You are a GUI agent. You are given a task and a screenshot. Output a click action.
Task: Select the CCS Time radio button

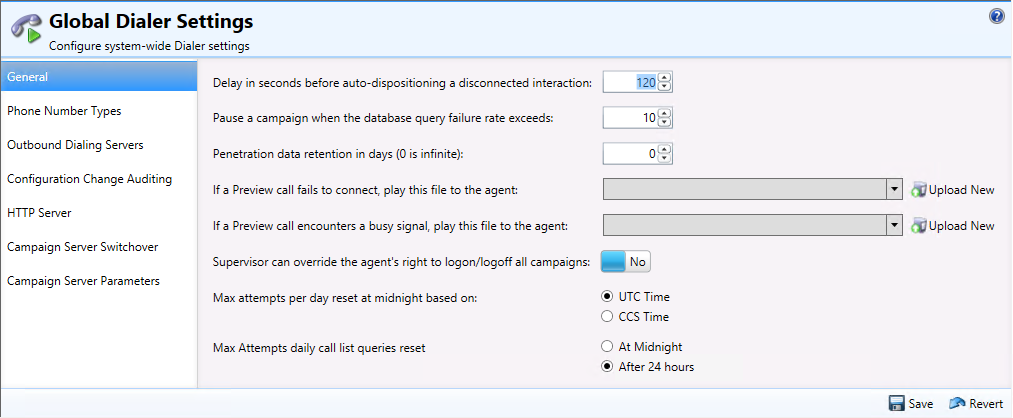[607, 317]
